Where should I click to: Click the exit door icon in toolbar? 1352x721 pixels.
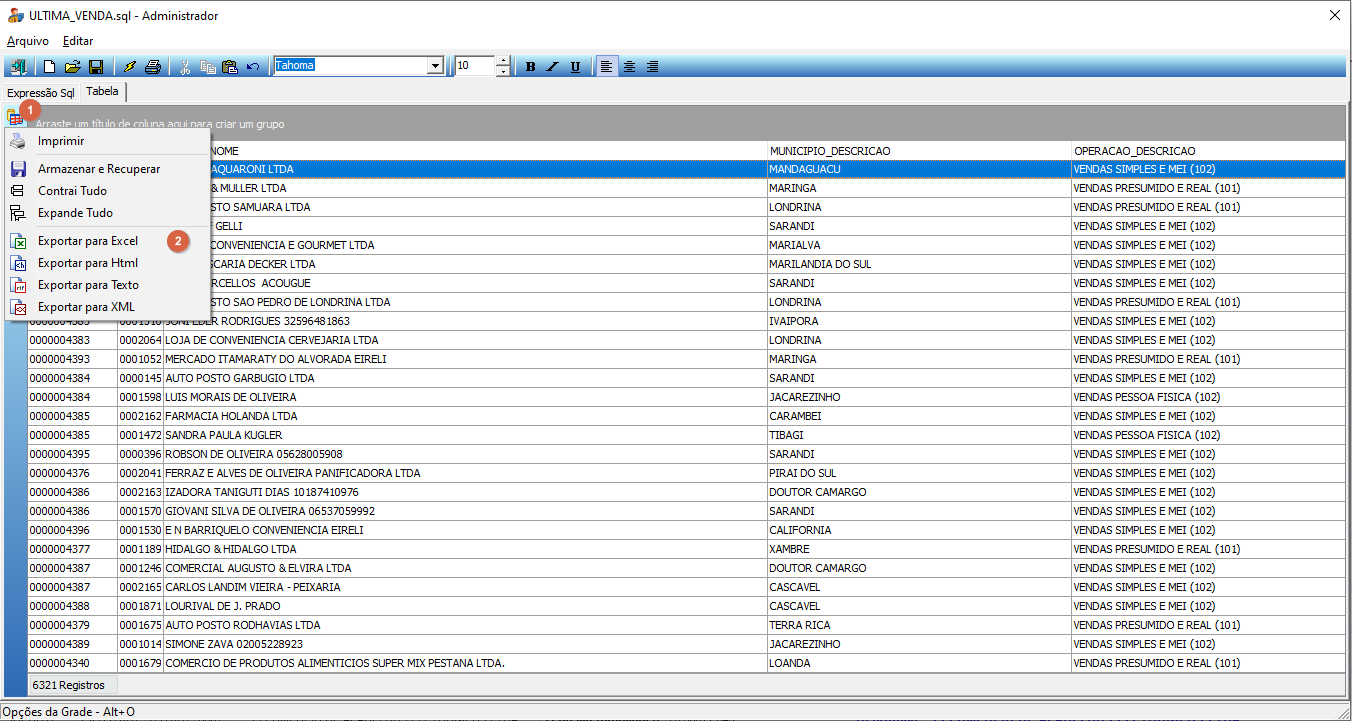(19, 67)
